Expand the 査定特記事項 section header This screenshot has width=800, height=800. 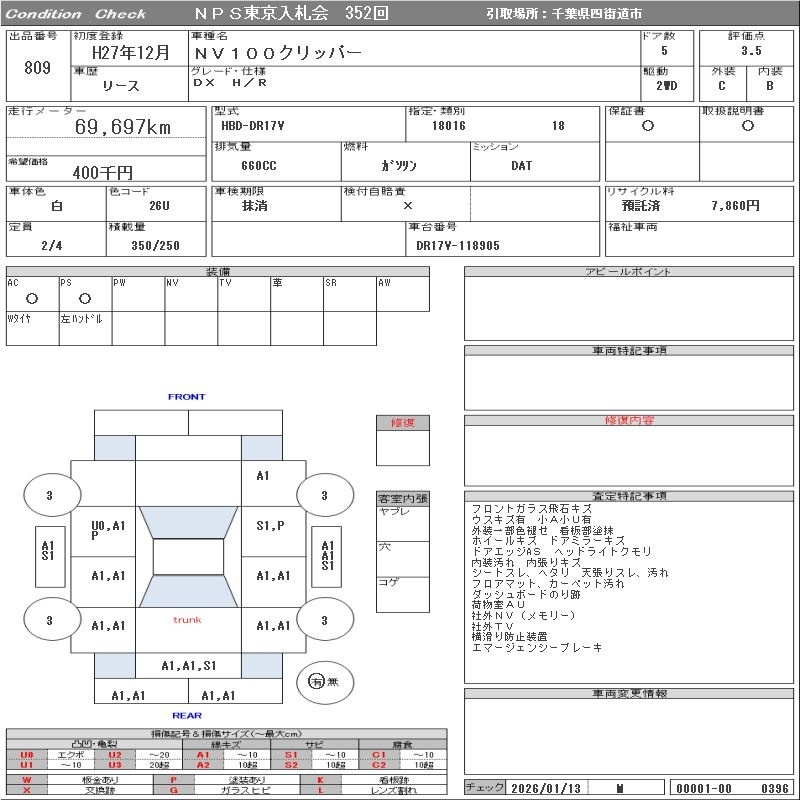pos(630,496)
